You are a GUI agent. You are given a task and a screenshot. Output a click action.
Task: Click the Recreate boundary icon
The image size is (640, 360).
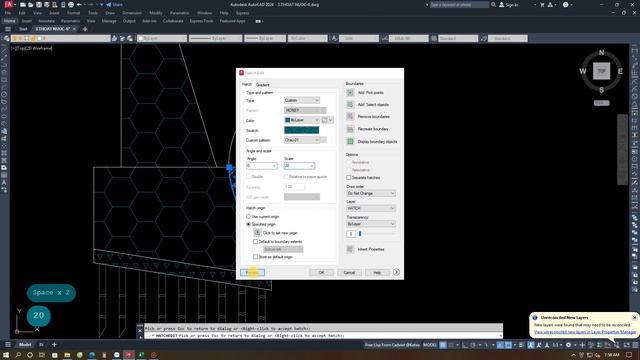[350, 129]
